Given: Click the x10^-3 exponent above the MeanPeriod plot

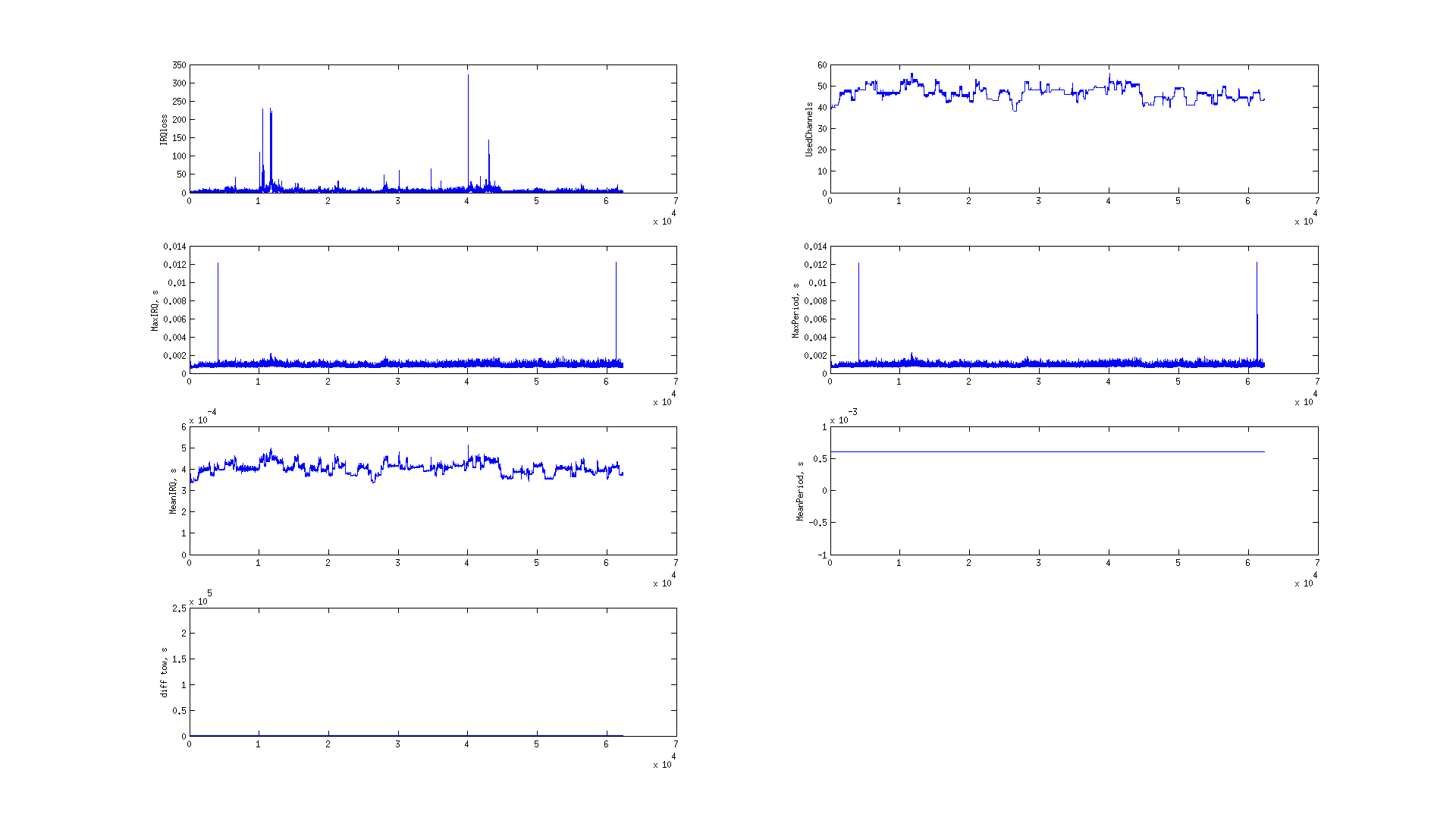Looking at the screenshot, I should tap(843, 417).
